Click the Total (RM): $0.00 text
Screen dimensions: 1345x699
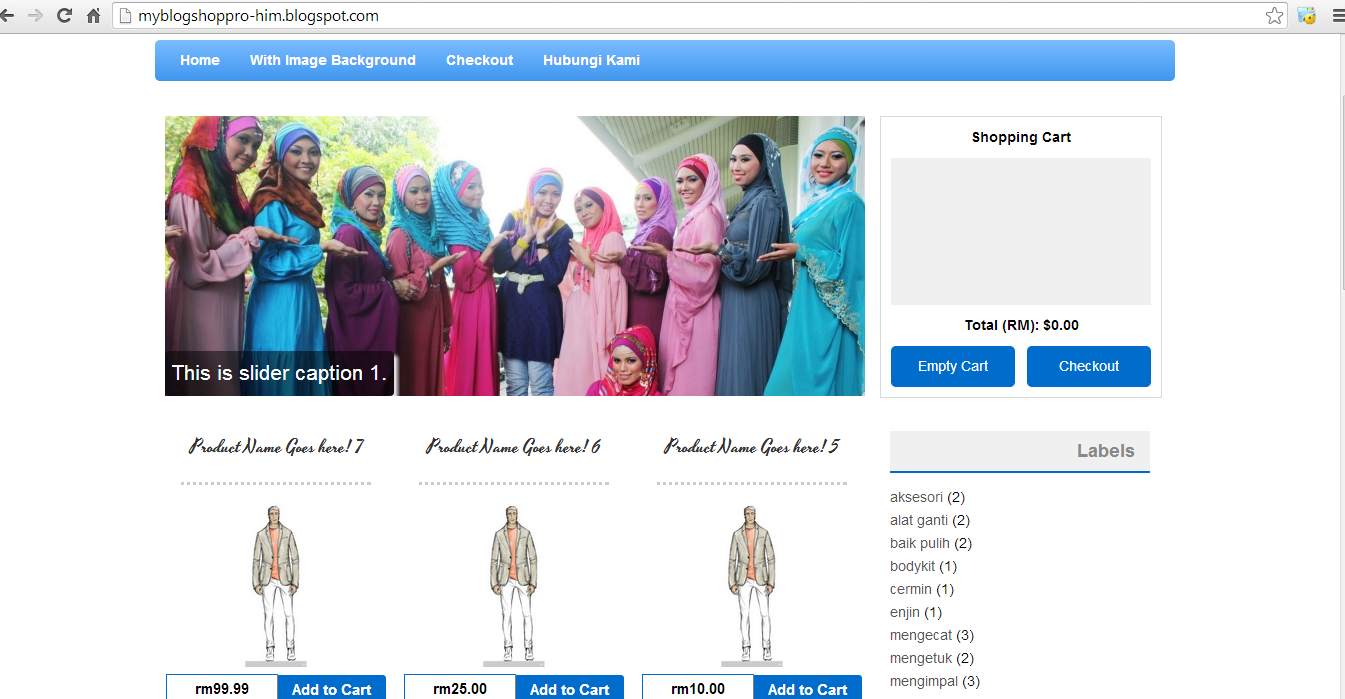pyautogui.click(x=1021, y=325)
